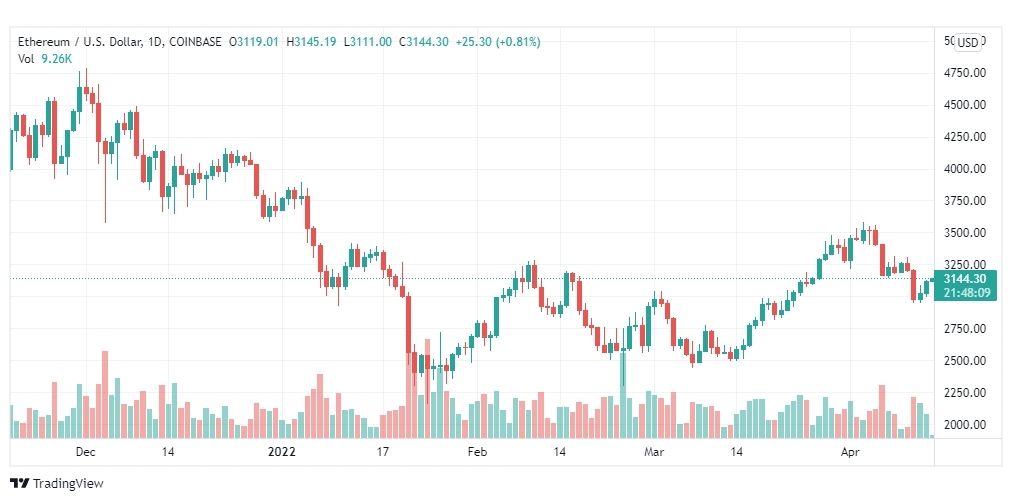Select the Dec marker on time axis

coord(85,452)
